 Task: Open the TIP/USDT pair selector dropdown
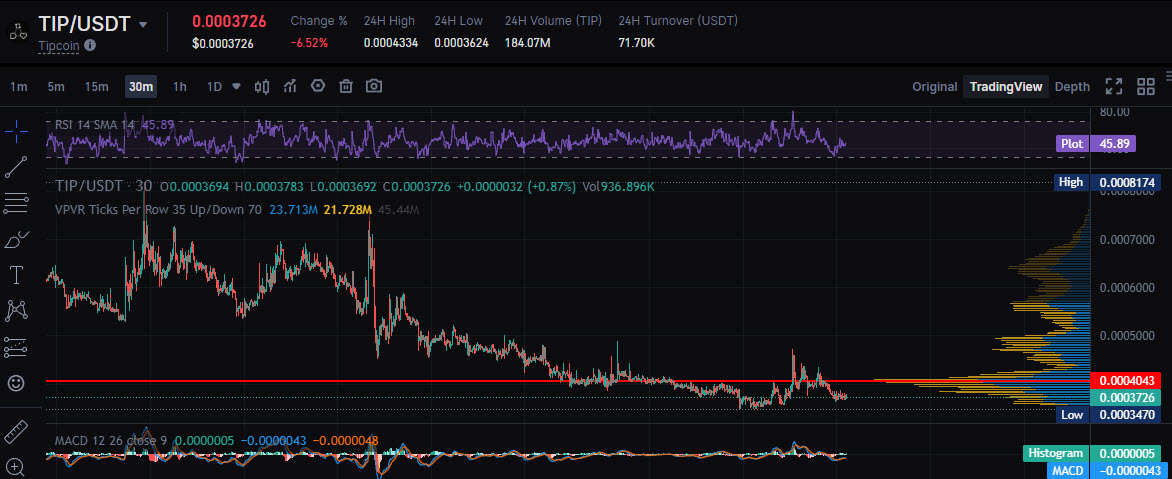click(143, 24)
